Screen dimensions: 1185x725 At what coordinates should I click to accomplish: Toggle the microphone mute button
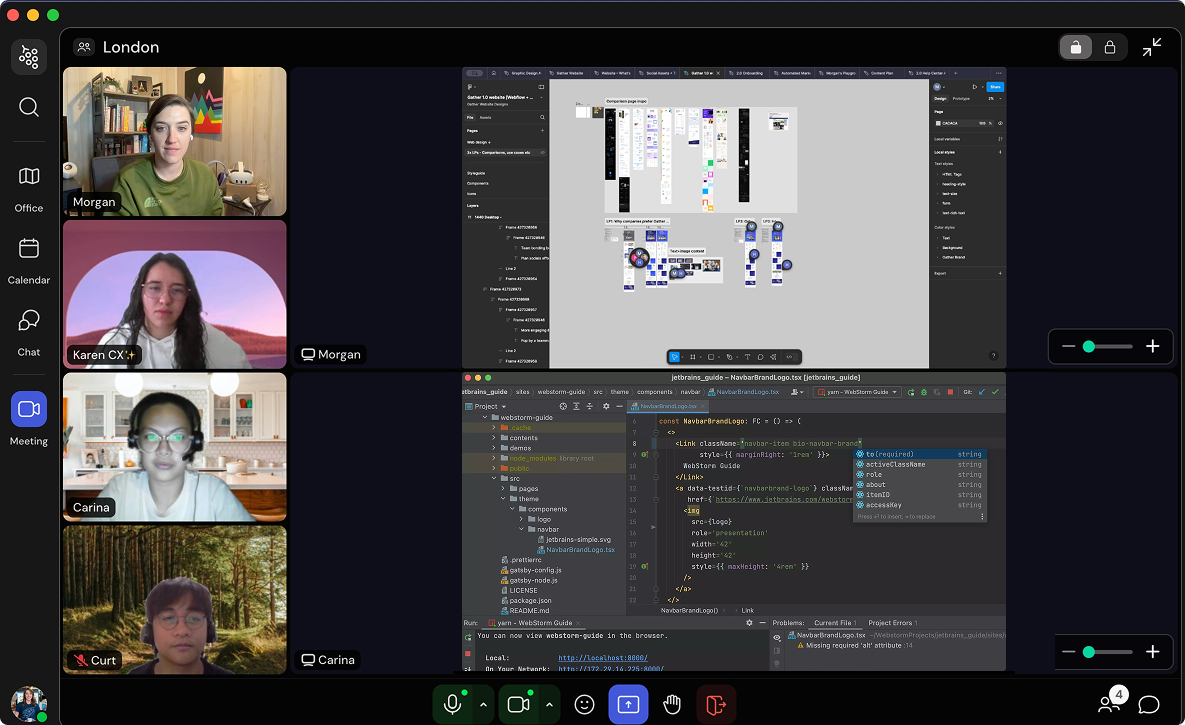point(453,704)
